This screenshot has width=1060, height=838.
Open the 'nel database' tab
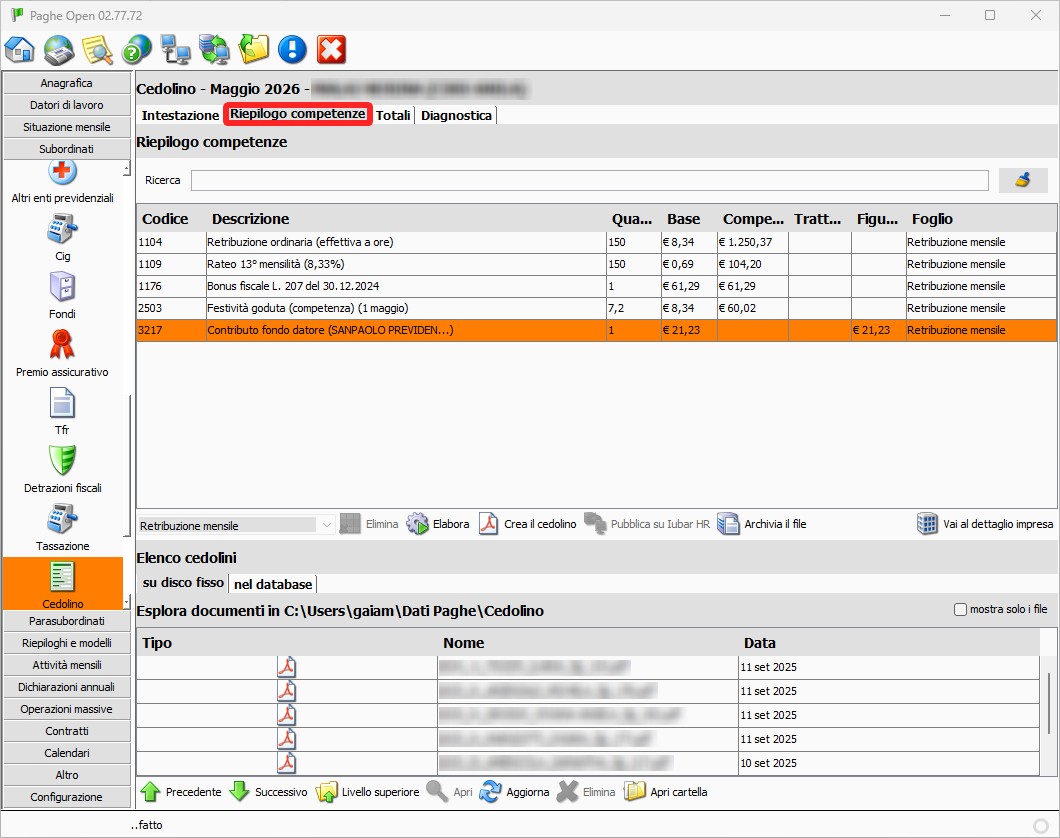pos(273,584)
